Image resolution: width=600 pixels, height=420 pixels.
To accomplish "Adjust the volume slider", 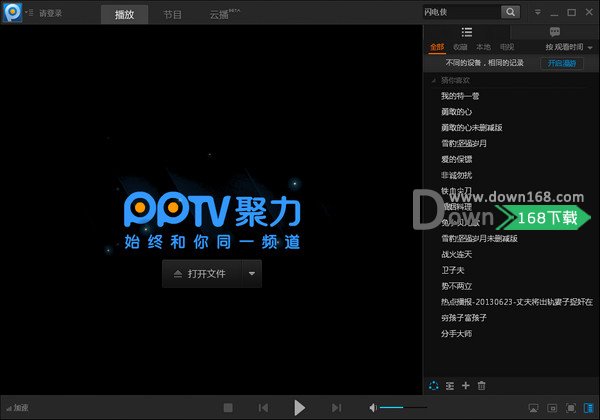I will tap(403, 408).
